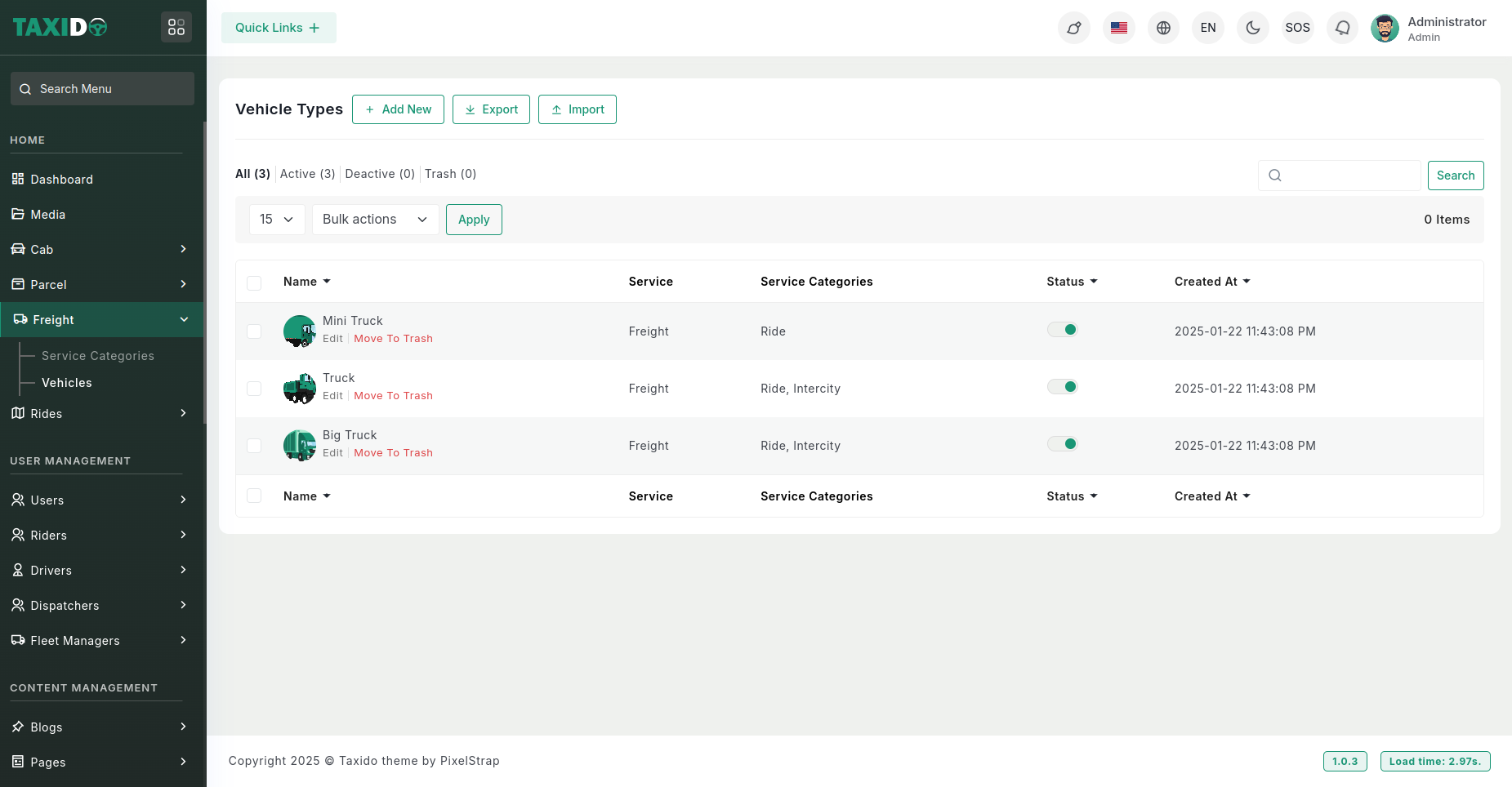Open the notifications bell icon
Screen dimensions: 1512x787
pos(1342,28)
